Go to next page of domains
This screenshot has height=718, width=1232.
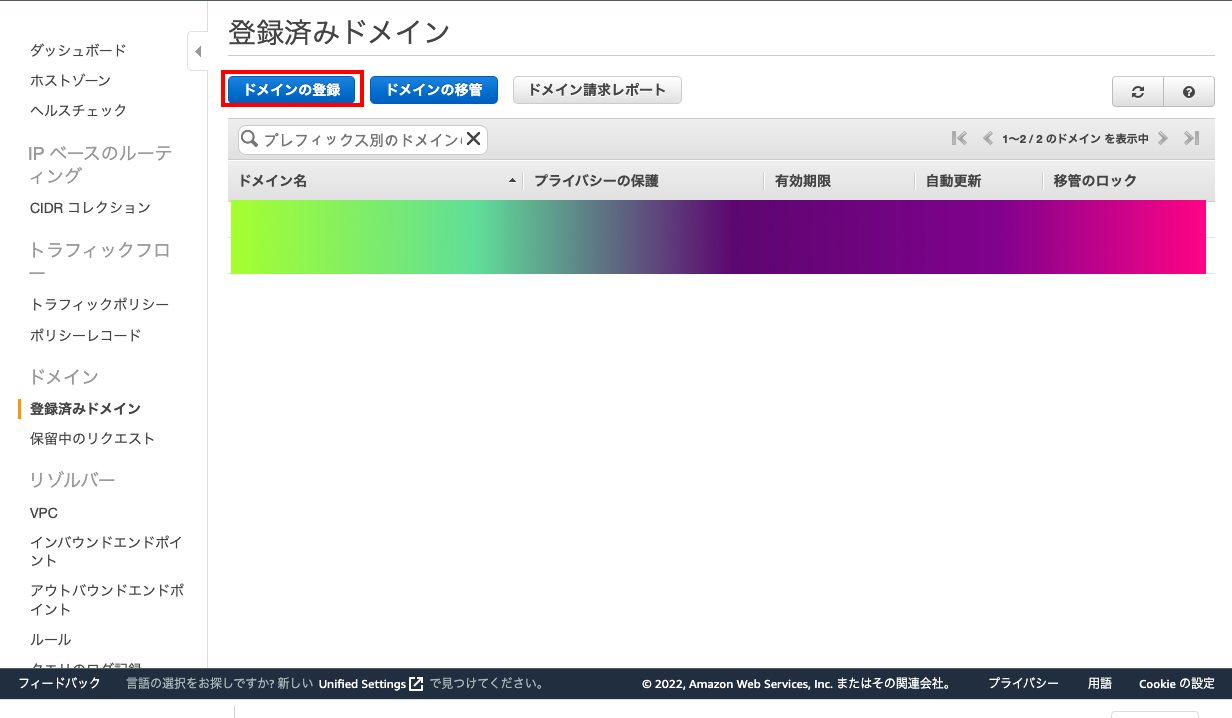click(x=1163, y=139)
